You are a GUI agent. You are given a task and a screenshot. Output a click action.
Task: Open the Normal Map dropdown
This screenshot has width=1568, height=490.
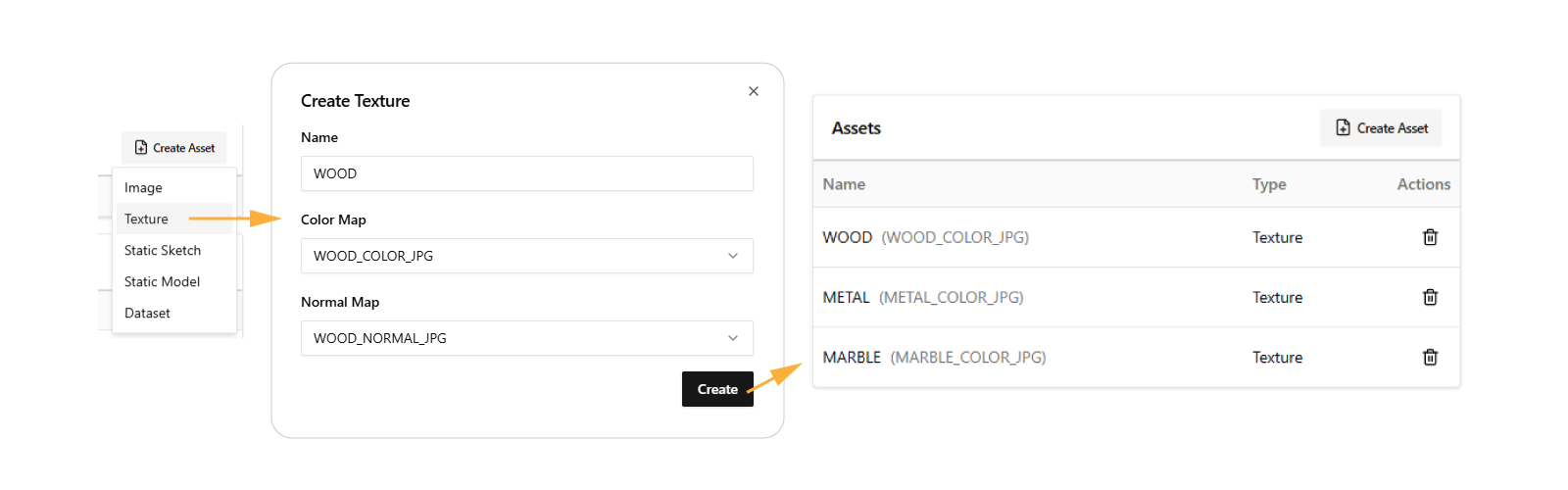(x=526, y=338)
